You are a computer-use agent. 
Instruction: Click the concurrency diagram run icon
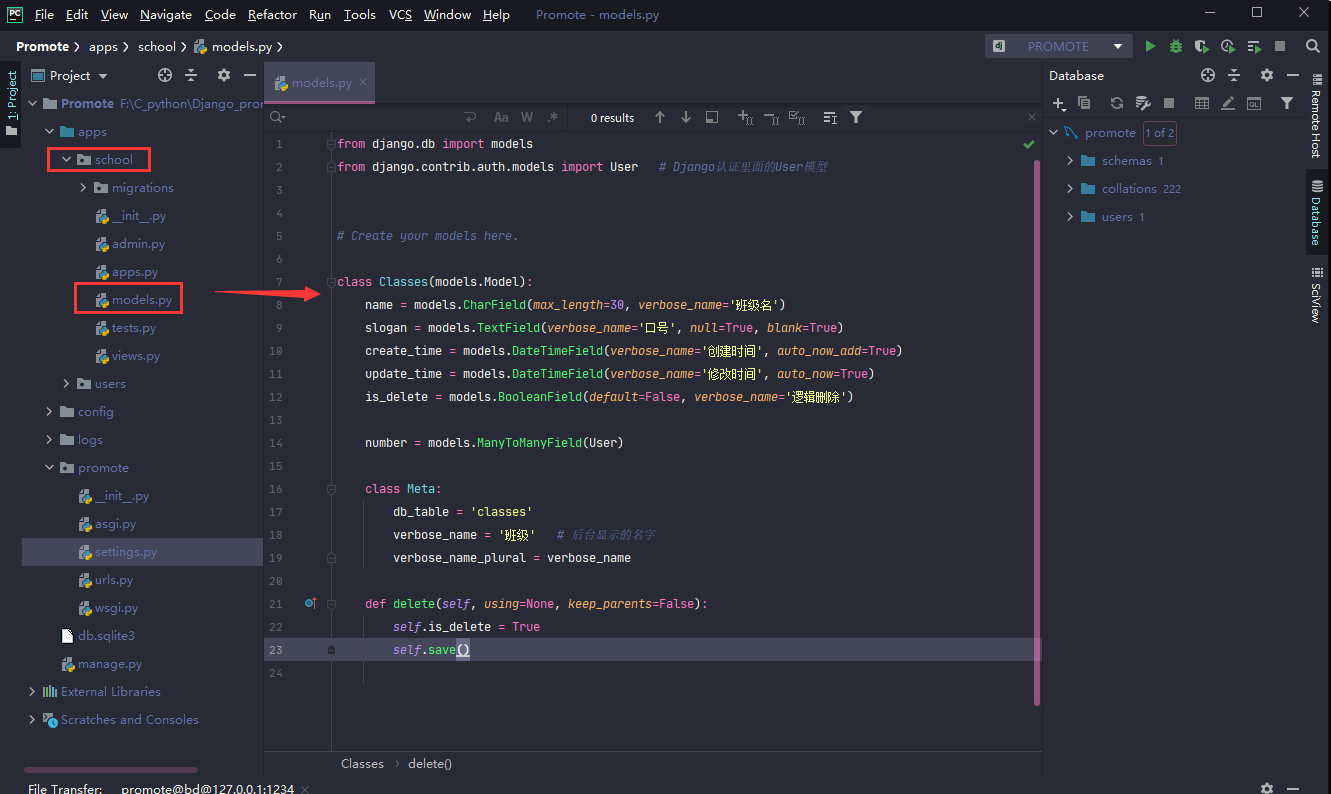point(1254,46)
